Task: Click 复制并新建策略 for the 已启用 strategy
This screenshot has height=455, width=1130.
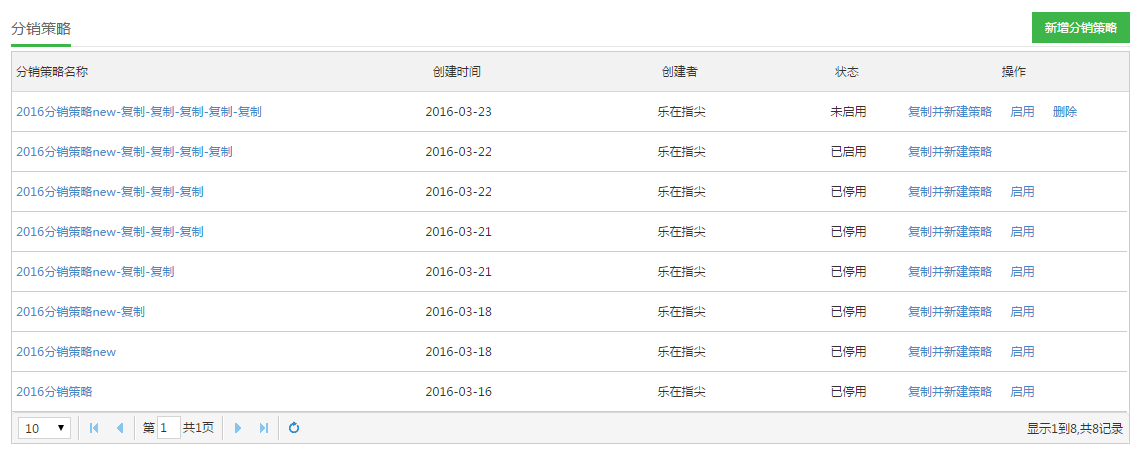Action: point(950,152)
